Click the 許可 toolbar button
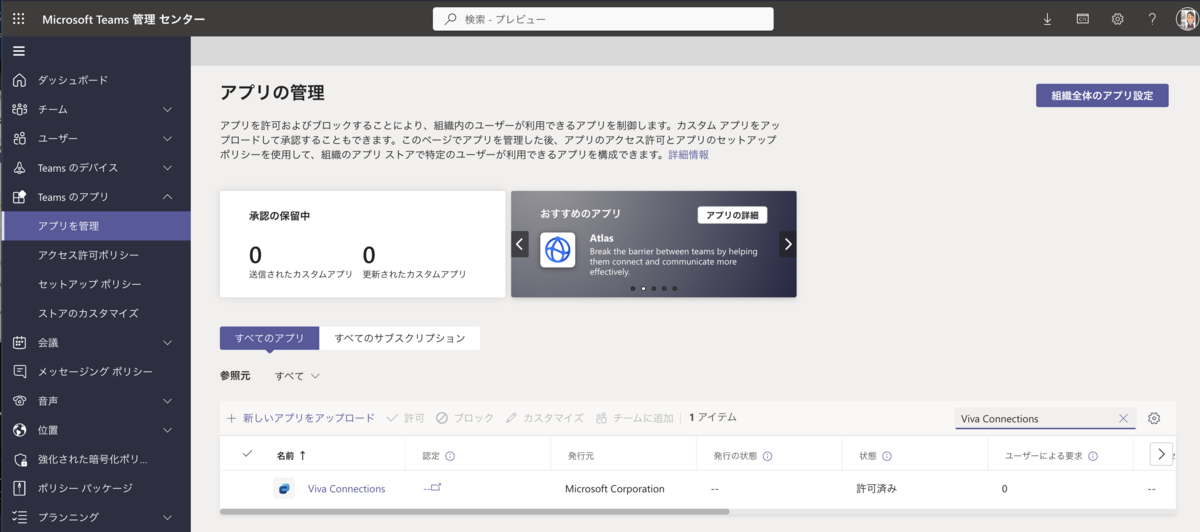 (406, 418)
